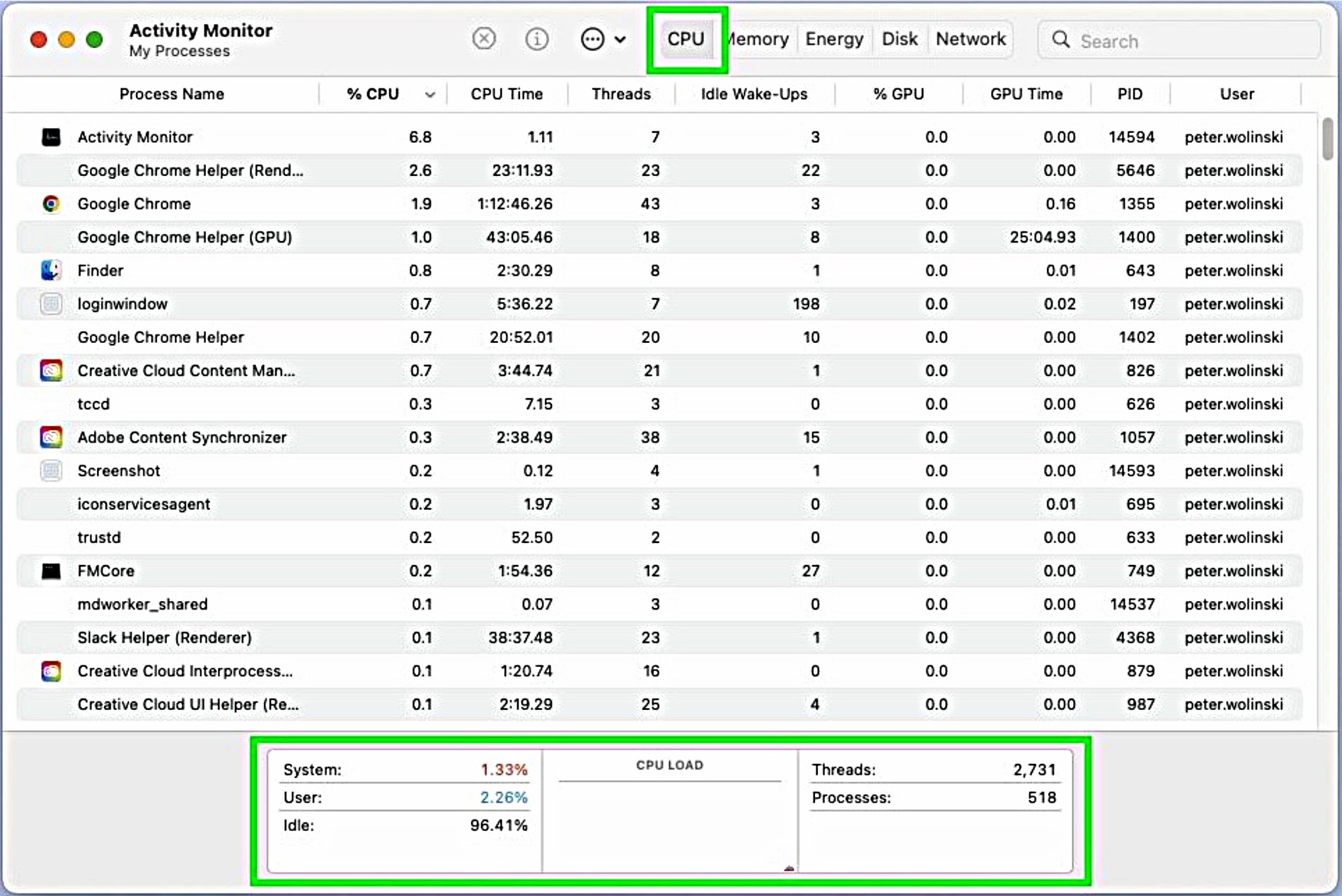The width and height of the screenshot is (1342, 896).
Task: Click the Google Chrome app icon
Action: pos(51,204)
